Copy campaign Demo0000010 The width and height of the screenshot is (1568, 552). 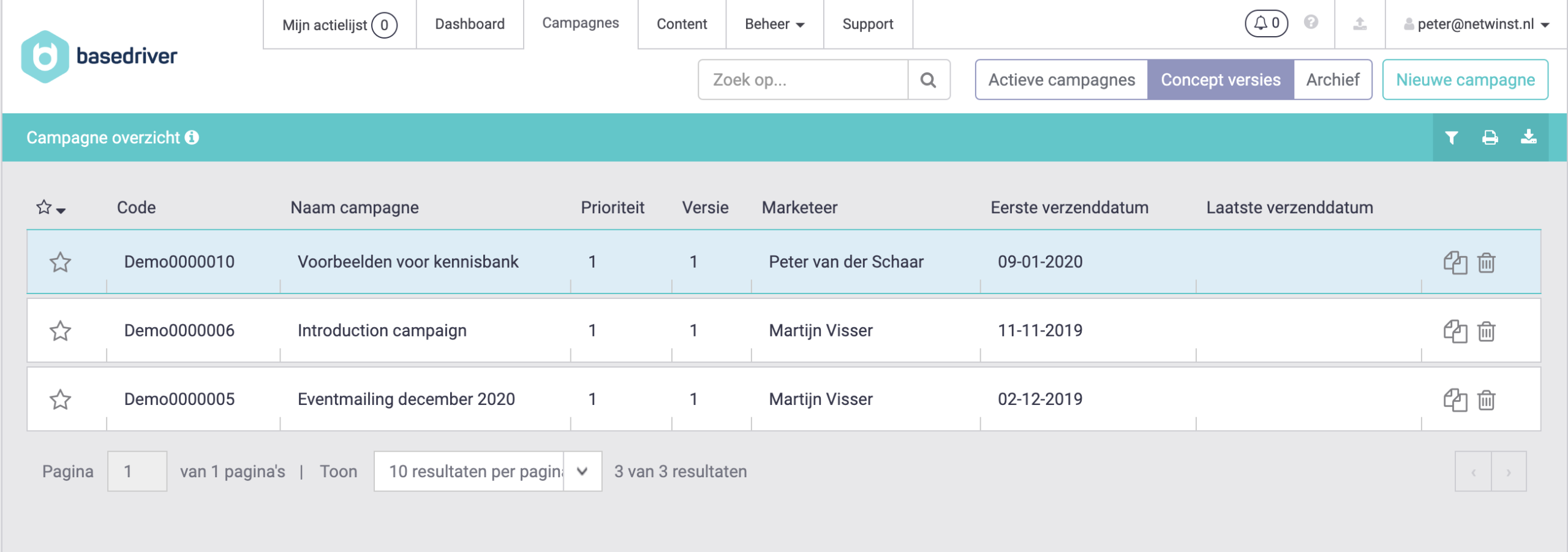click(1455, 262)
